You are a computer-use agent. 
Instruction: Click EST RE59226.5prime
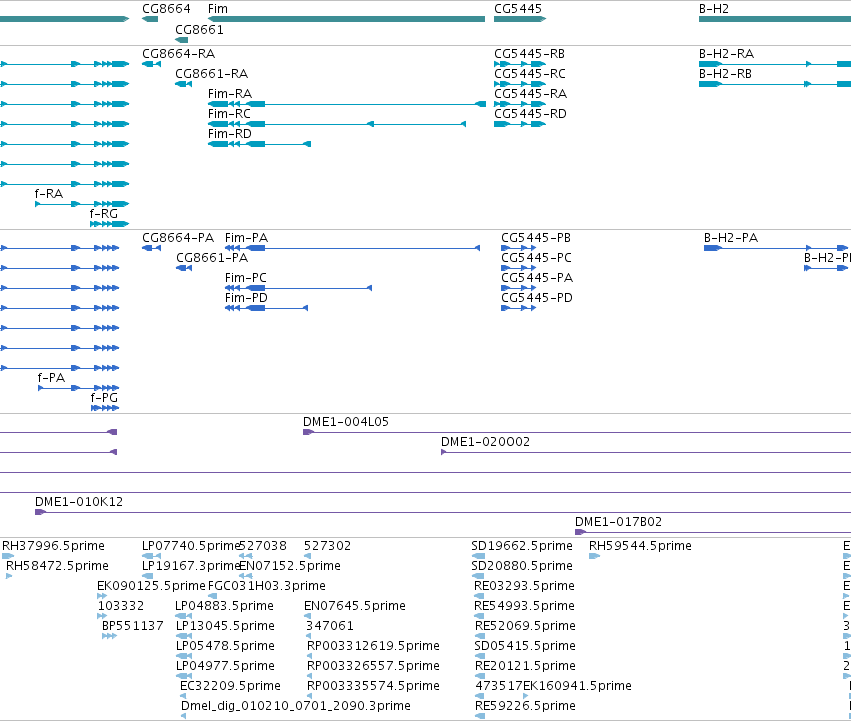(x=525, y=706)
